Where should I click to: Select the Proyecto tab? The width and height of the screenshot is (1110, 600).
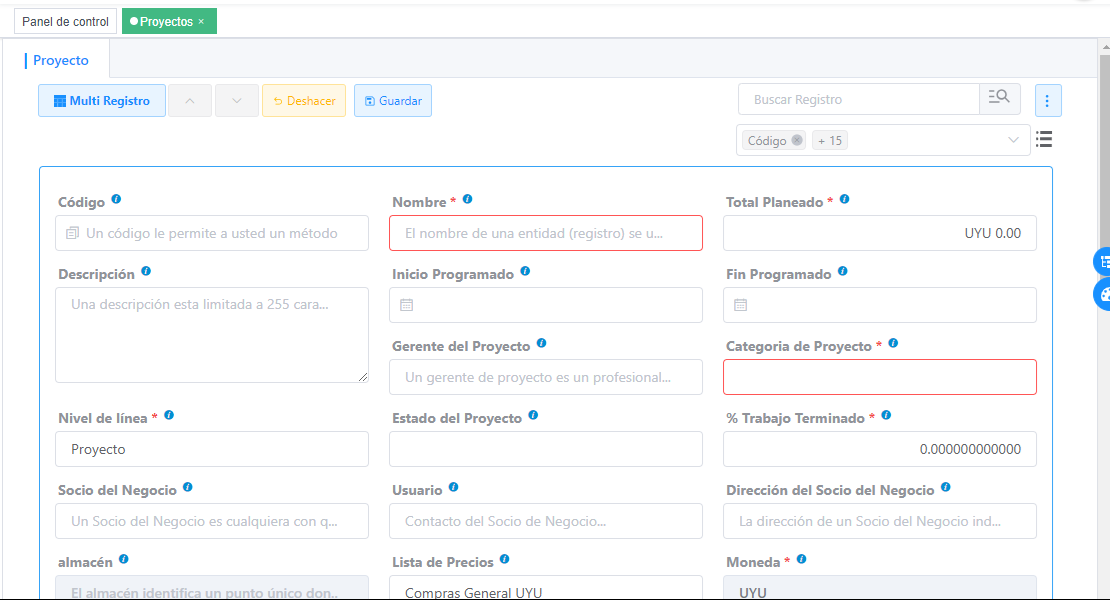(61, 60)
